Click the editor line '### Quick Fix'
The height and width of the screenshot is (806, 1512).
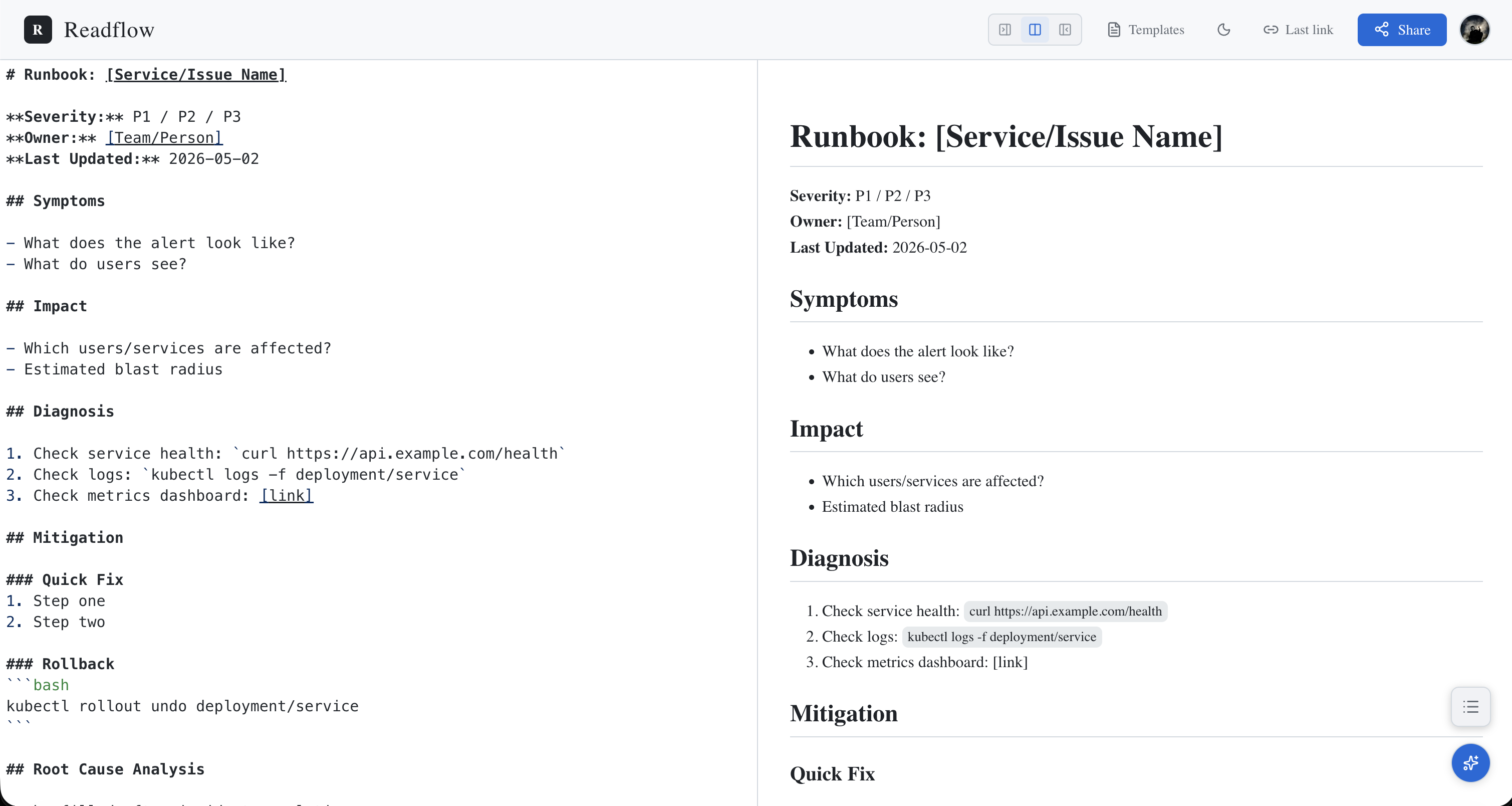coord(65,579)
